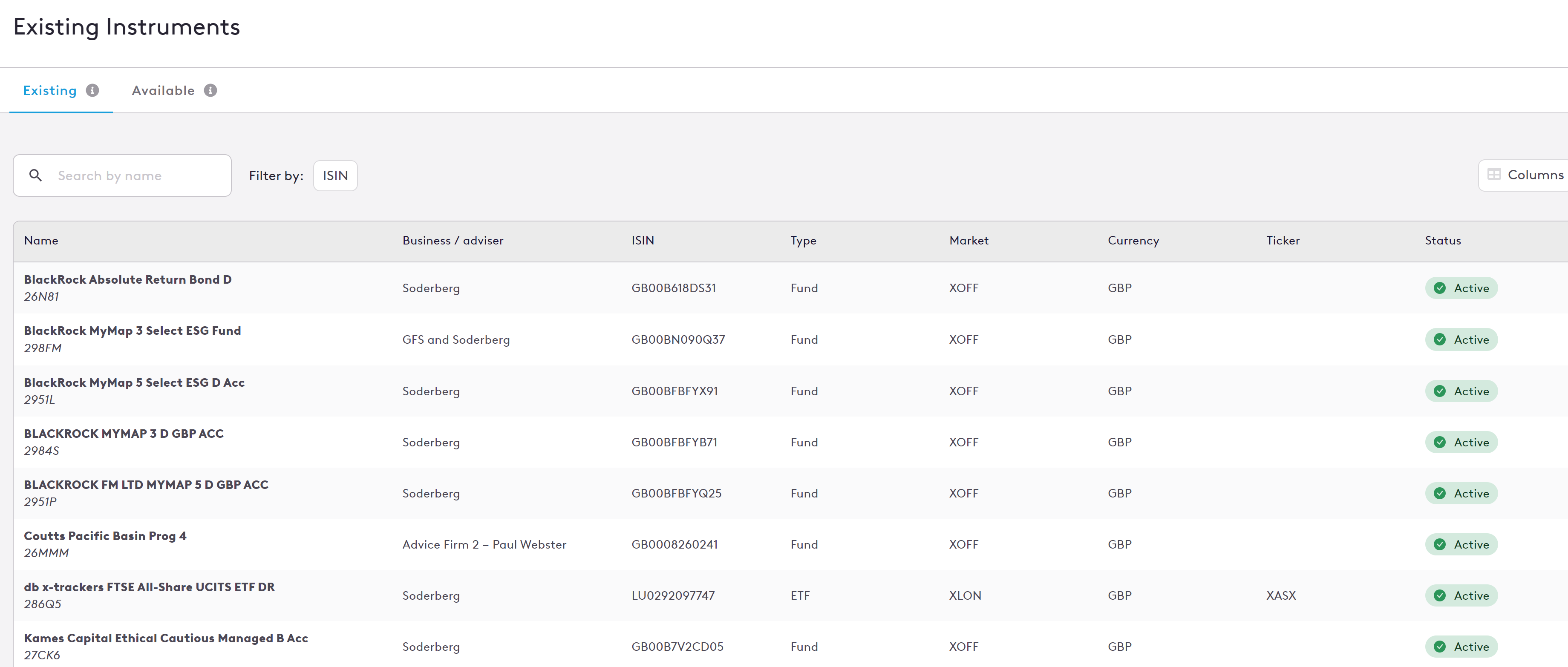This screenshot has width=1568, height=667.
Task: Click type ETF cell
Action: [800, 596]
